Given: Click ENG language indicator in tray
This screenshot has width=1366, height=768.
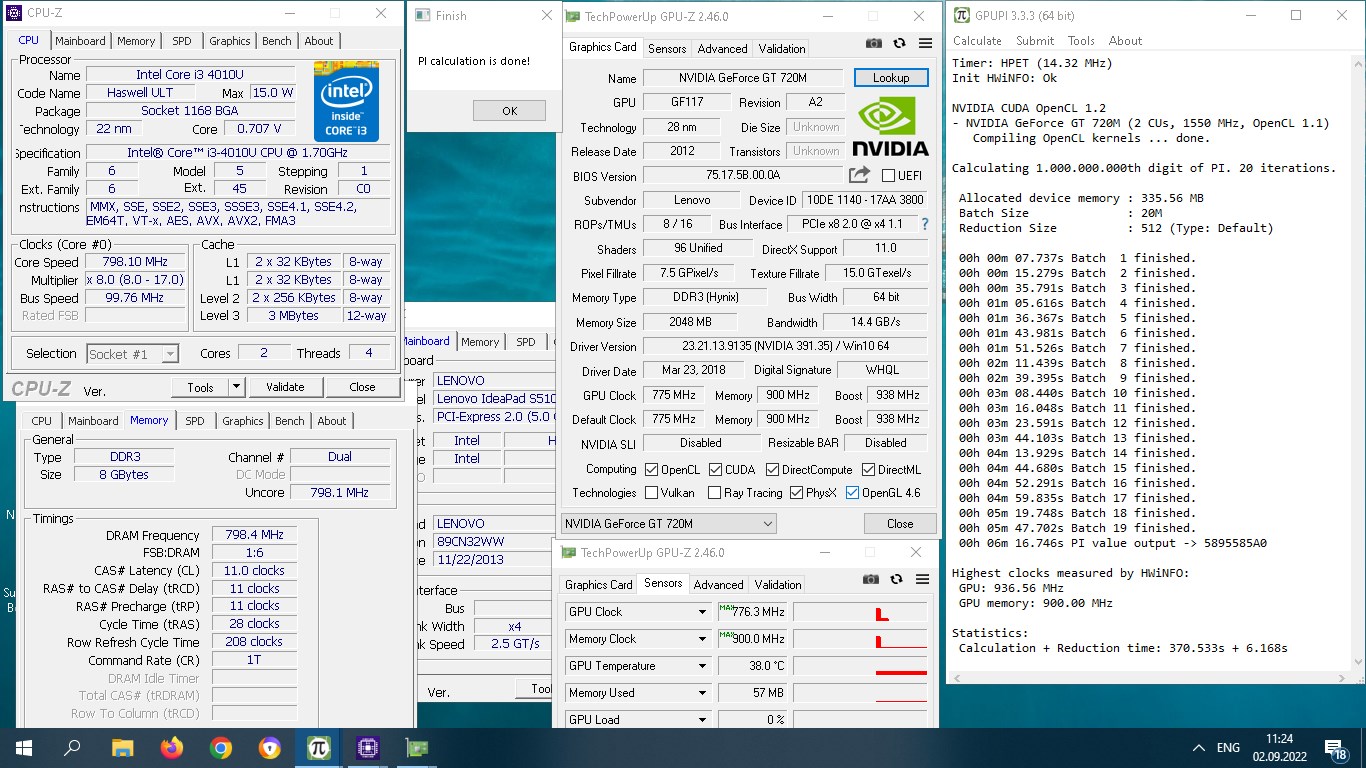Looking at the screenshot, I should tap(1228, 747).
